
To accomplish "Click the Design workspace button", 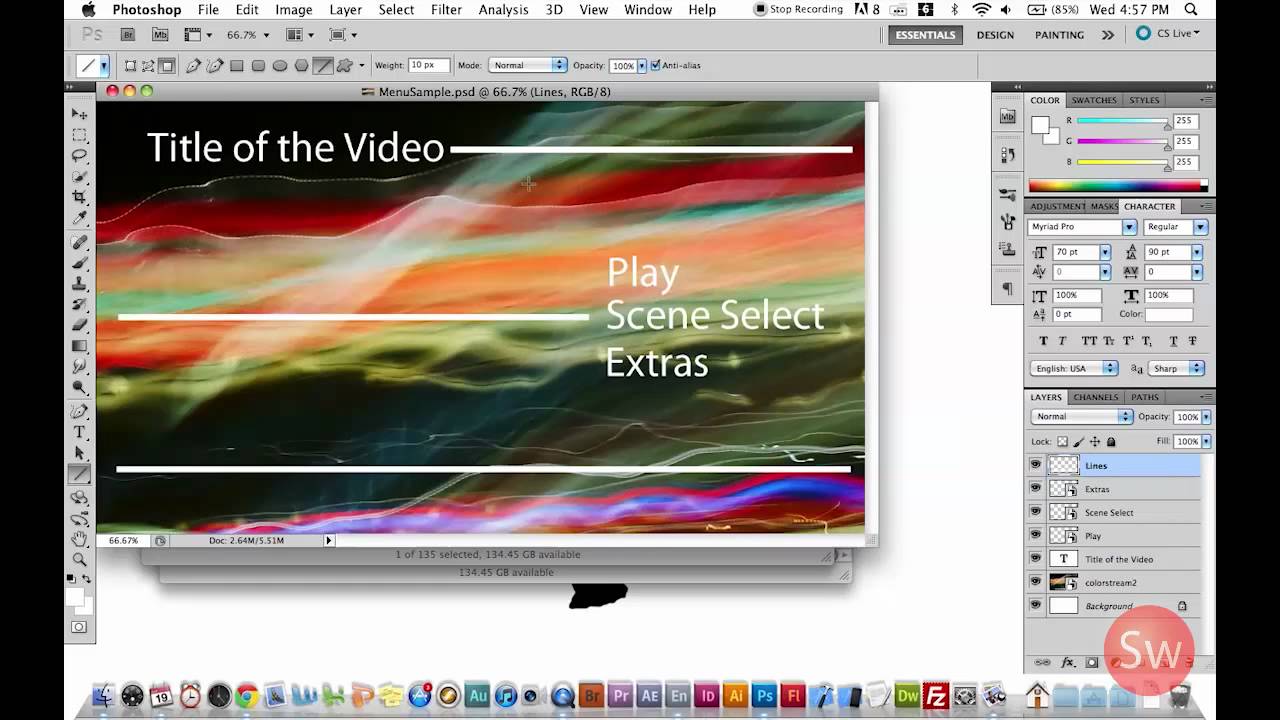I will click(x=995, y=35).
